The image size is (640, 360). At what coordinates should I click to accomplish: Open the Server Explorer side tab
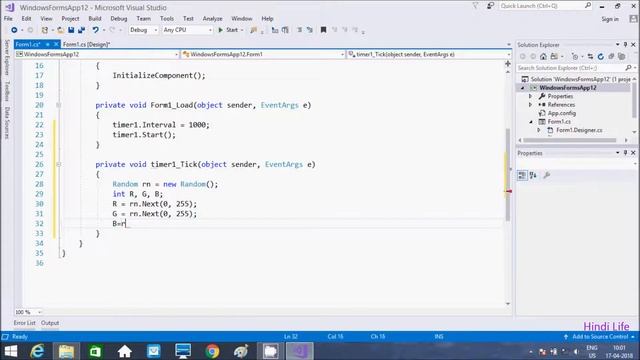7,58
